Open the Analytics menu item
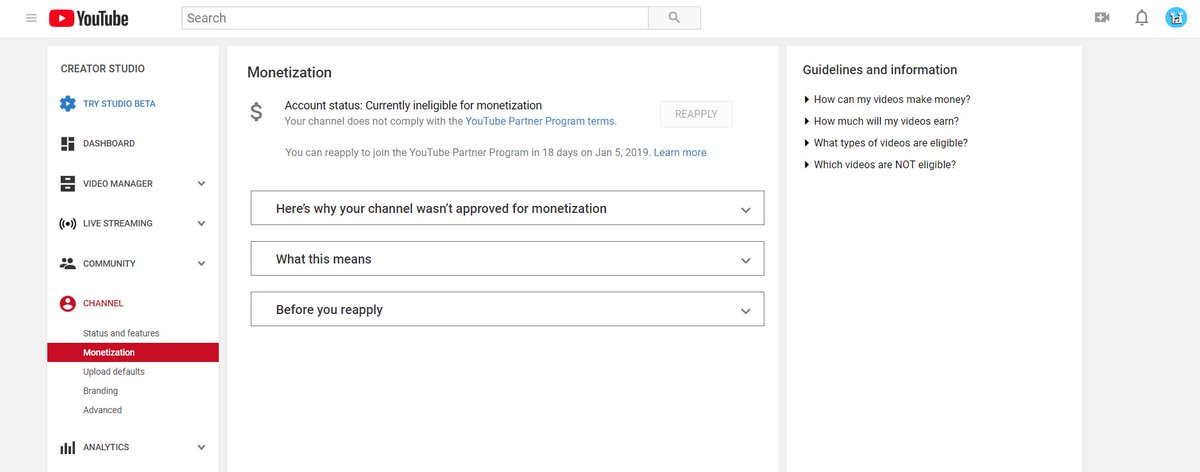This screenshot has width=1200, height=472. click(106, 448)
